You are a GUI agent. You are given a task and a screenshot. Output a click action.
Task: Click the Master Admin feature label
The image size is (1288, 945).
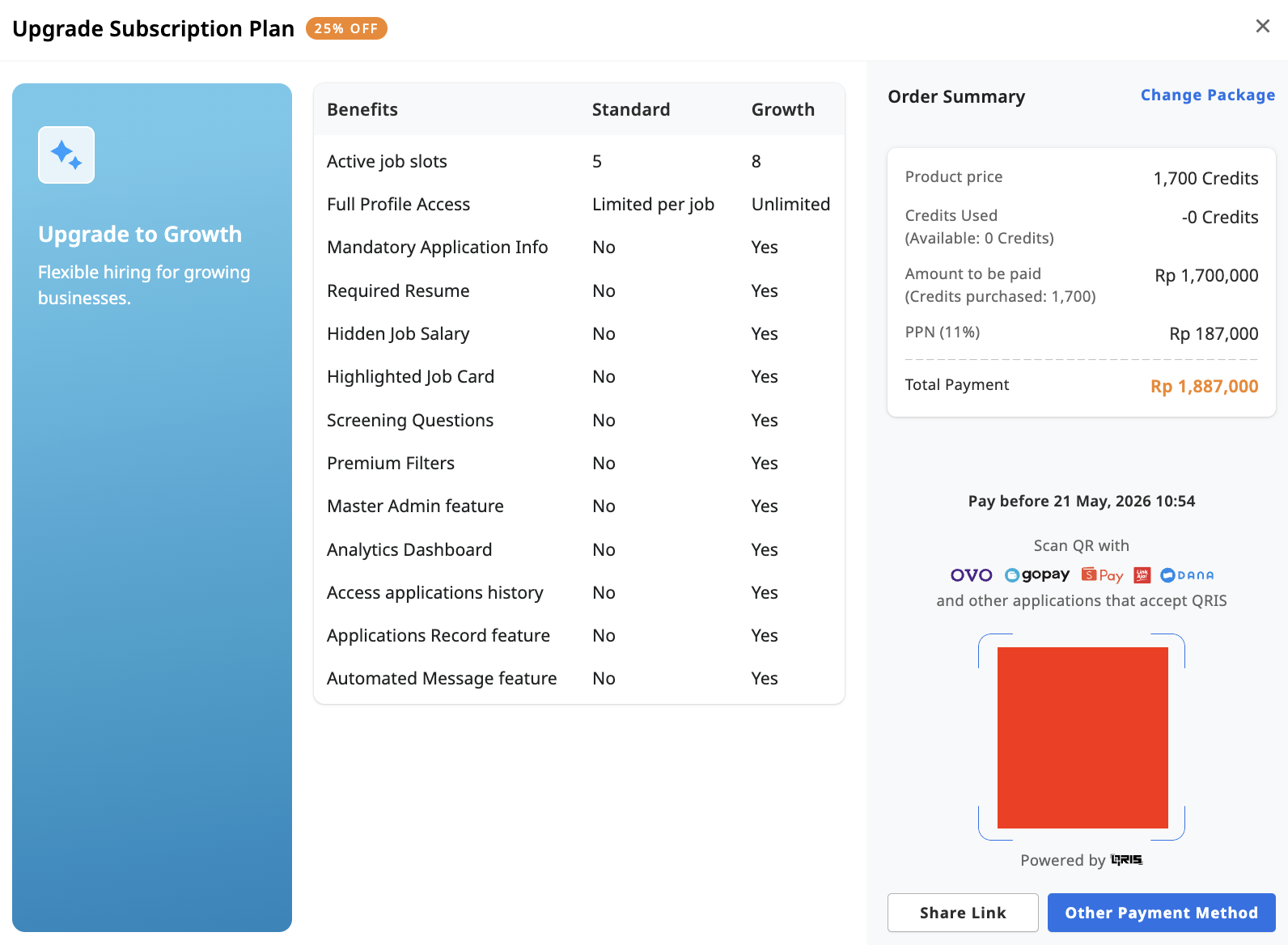point(415,506)
